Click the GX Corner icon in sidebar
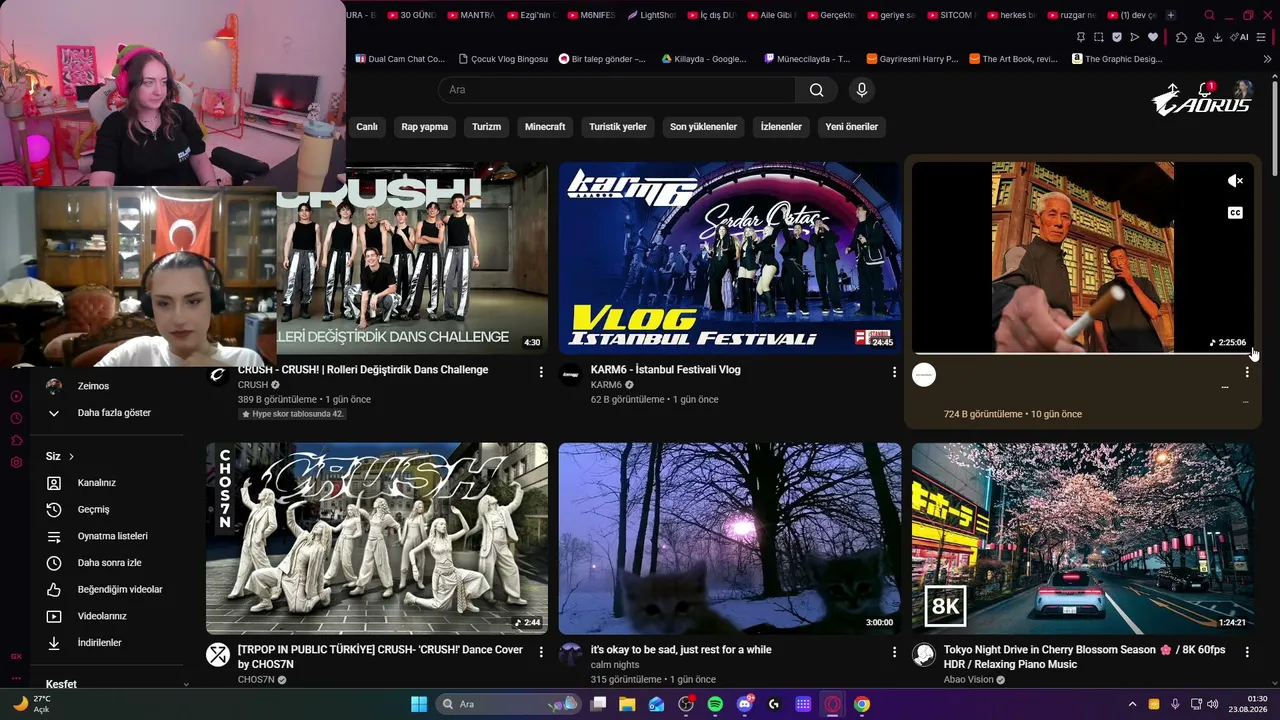 (16, 656)
